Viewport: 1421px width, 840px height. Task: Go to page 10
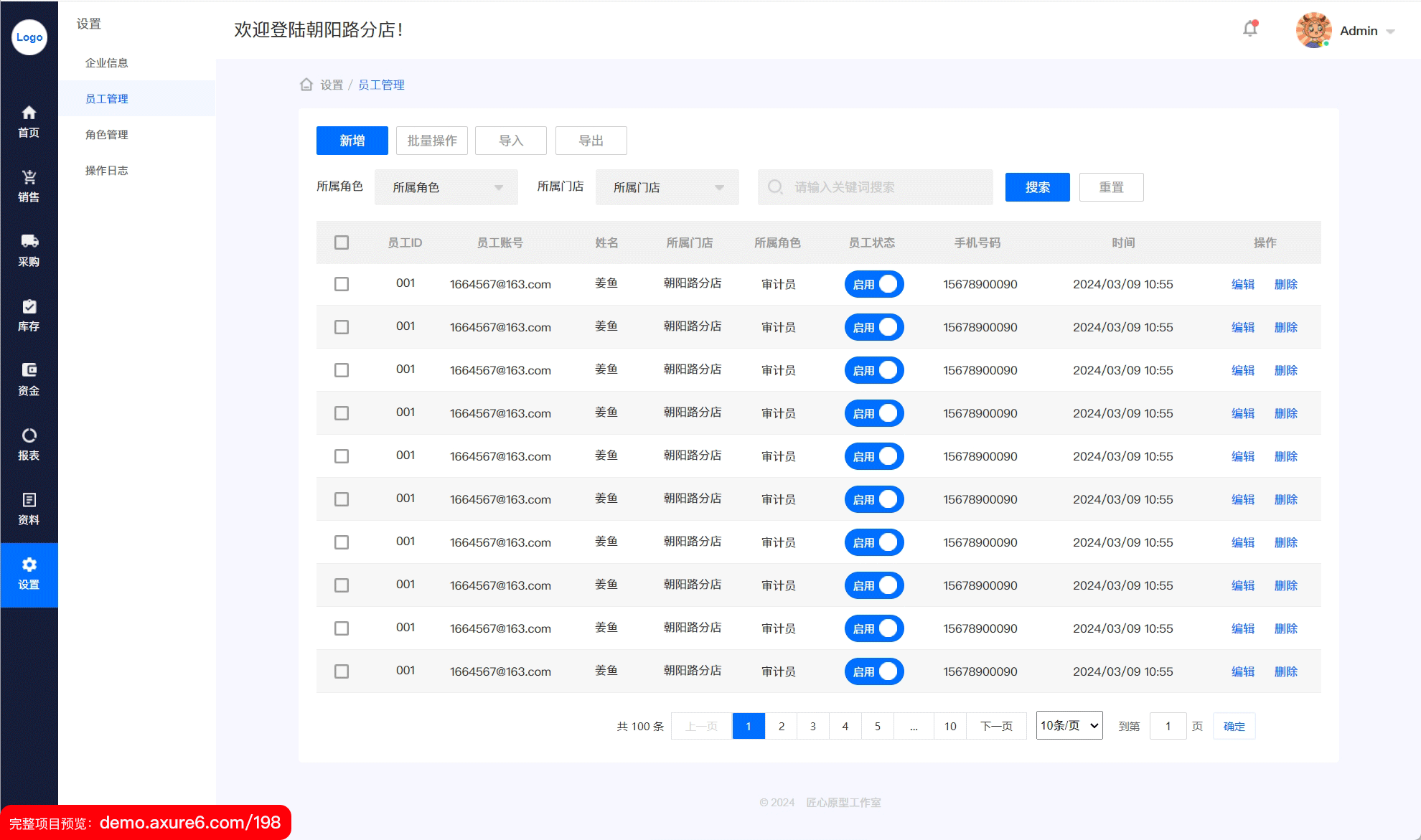click(x=950, y=726)
